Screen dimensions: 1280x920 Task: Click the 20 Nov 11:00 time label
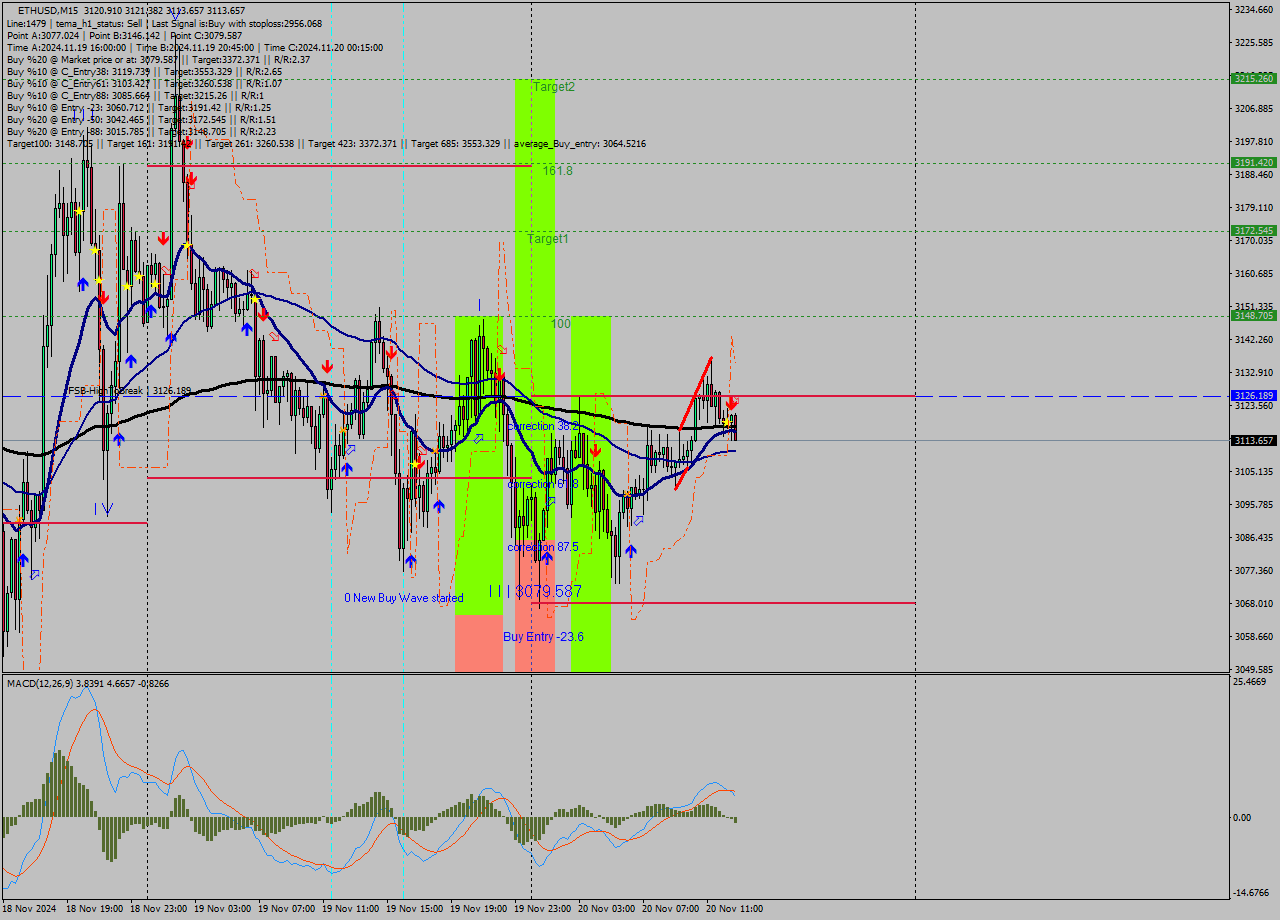click(x=735, y=909)
